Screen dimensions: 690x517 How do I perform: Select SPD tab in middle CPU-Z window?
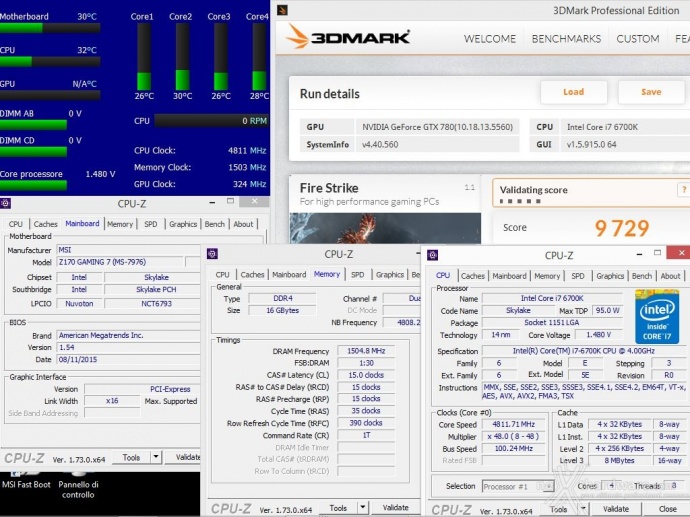(357, 275)
